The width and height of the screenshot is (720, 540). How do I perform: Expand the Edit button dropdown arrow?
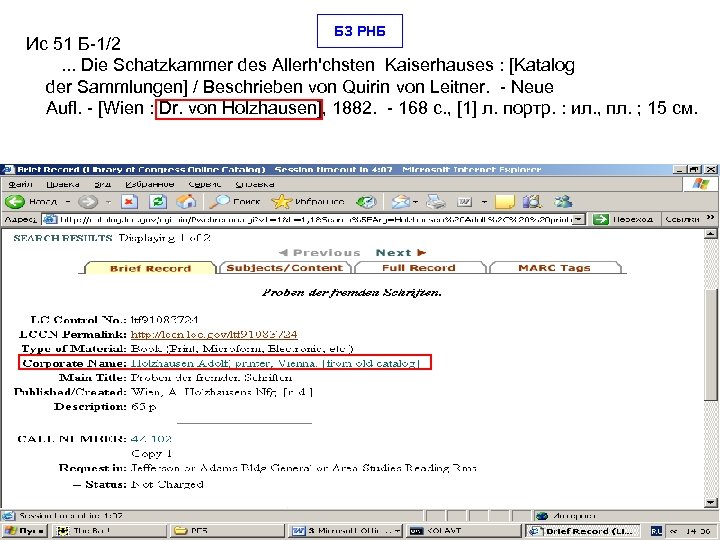(484, 202)
